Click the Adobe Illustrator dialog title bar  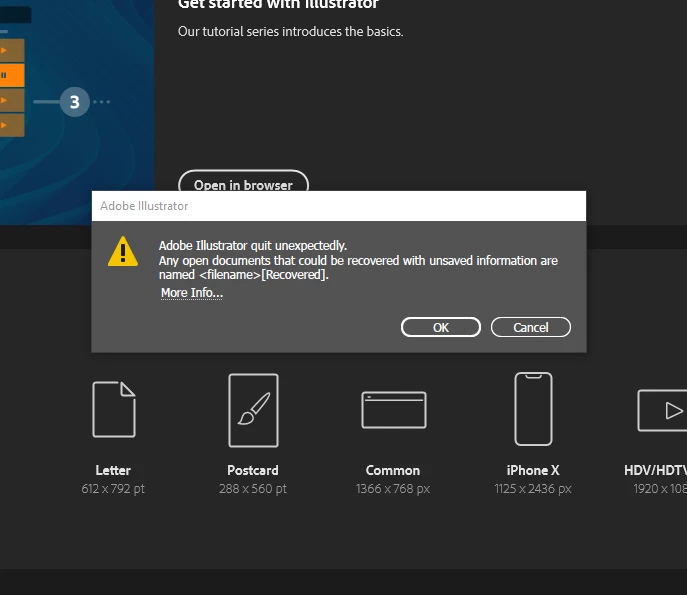(339, 206)
